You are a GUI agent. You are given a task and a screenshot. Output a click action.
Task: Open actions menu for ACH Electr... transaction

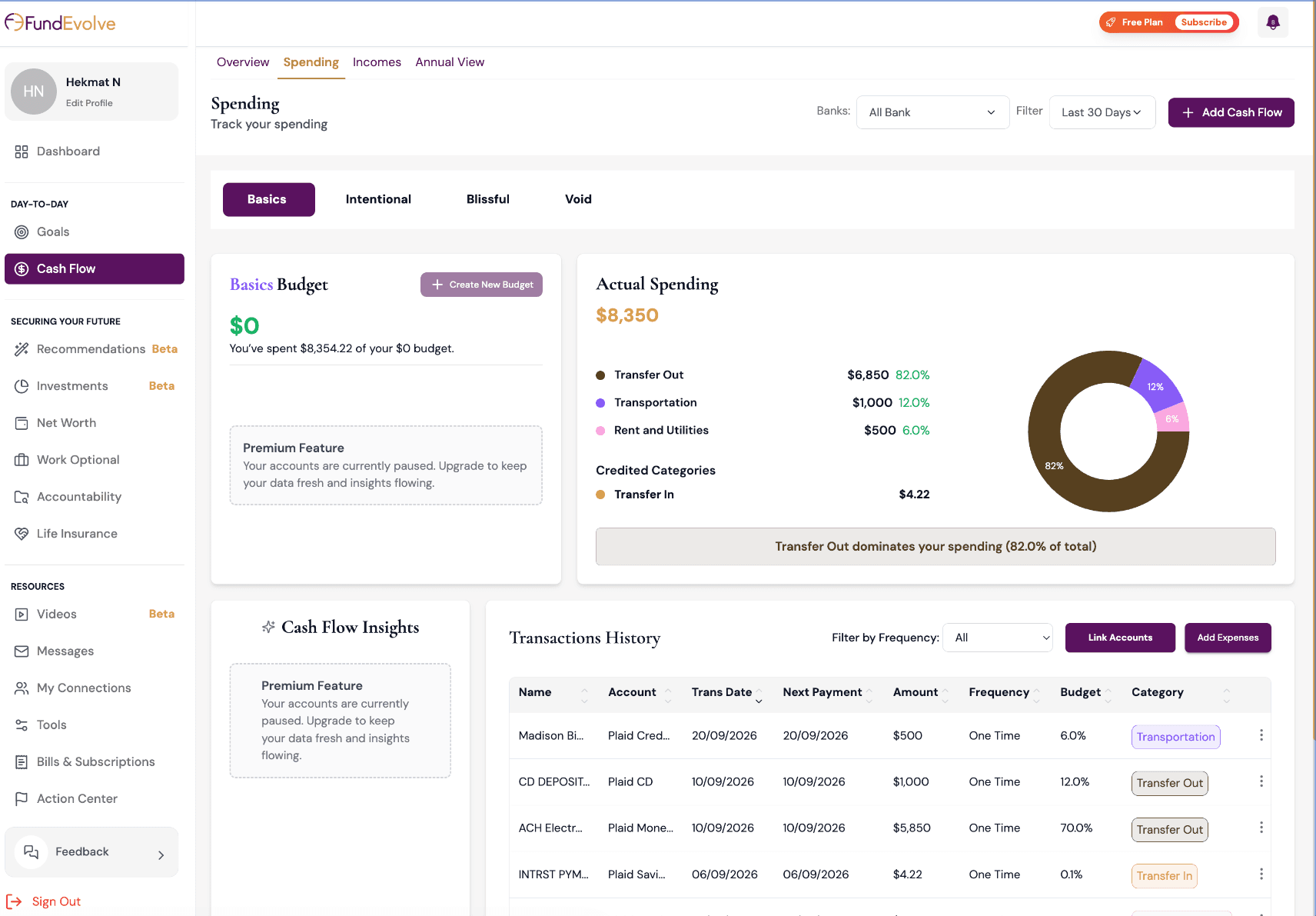pyautogui.click(x=1261, y=828)
